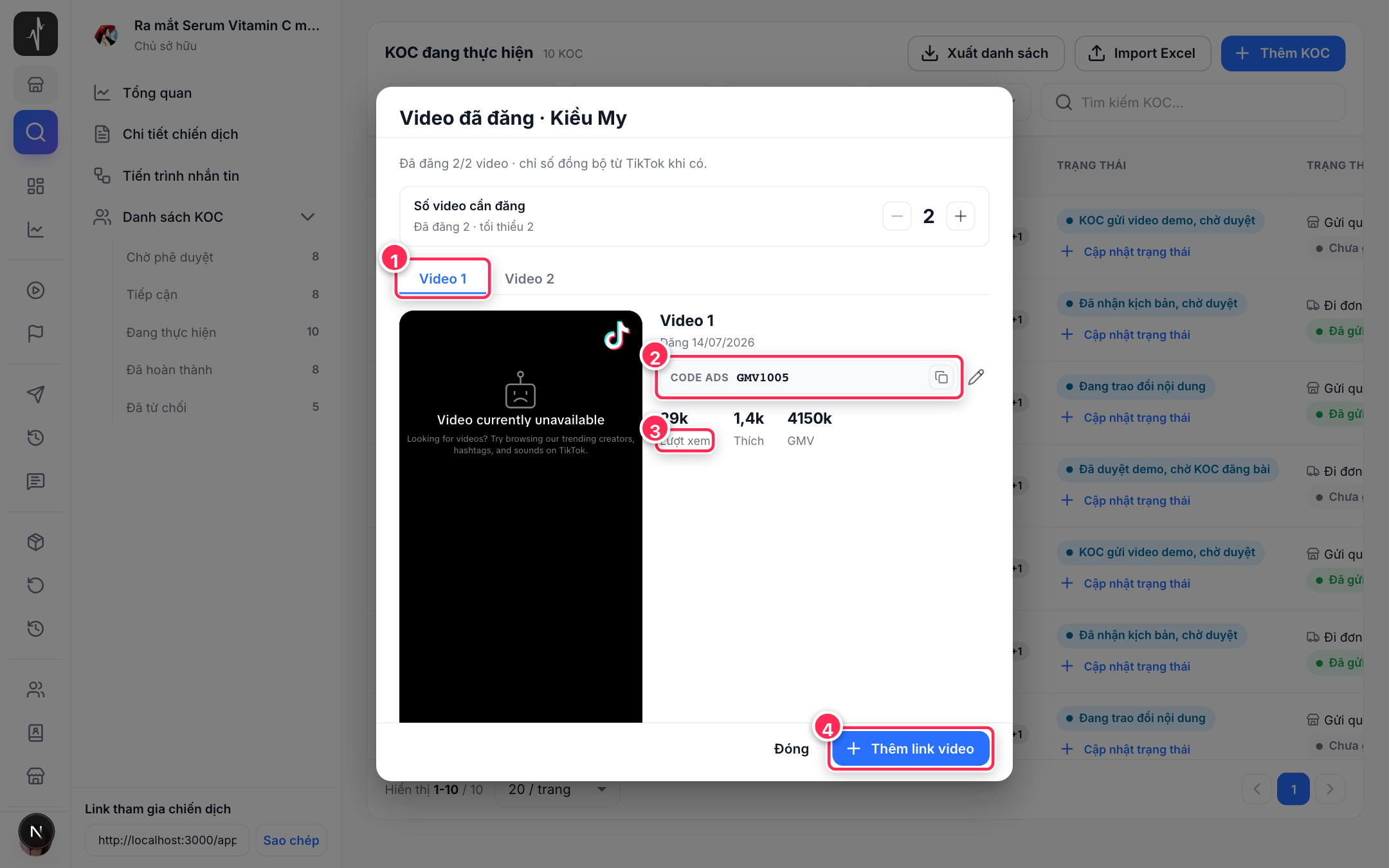Click the 4150k GMV value

(x=810, y=419)
